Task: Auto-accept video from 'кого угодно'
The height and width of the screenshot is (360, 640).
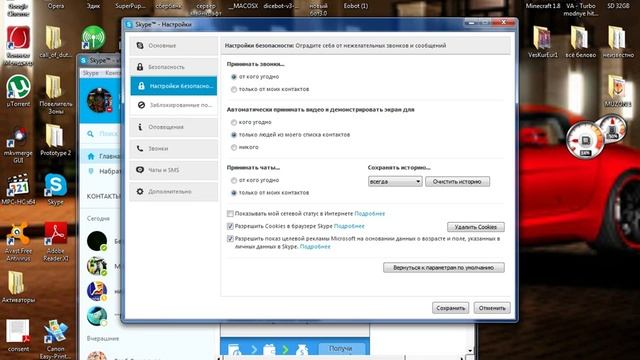Action: 234,122
